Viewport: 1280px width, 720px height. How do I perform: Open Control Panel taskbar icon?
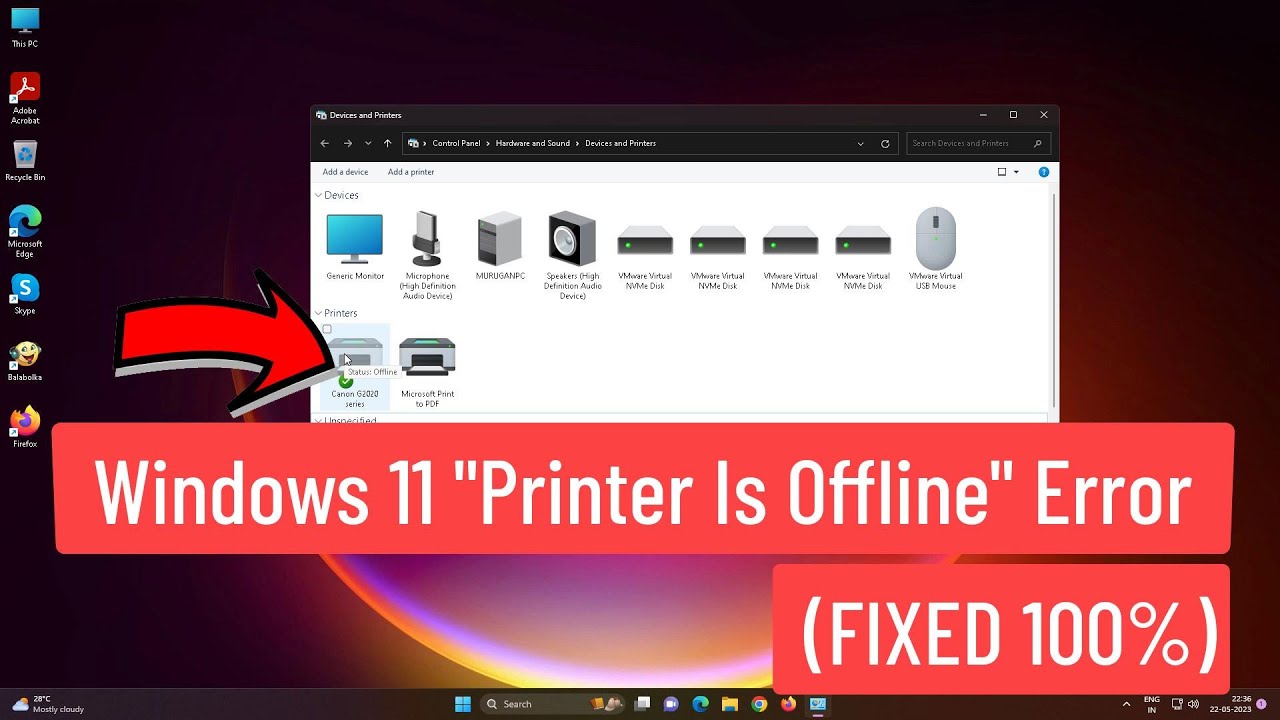[x=818, y=704]
